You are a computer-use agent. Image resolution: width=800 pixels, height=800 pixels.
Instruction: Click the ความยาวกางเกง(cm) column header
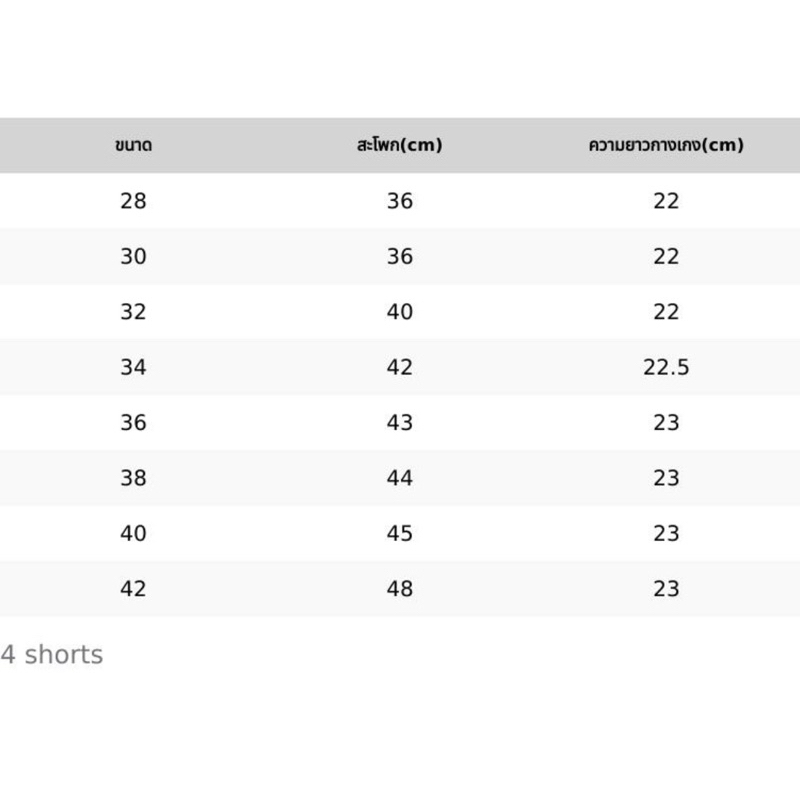pos(666,146)
